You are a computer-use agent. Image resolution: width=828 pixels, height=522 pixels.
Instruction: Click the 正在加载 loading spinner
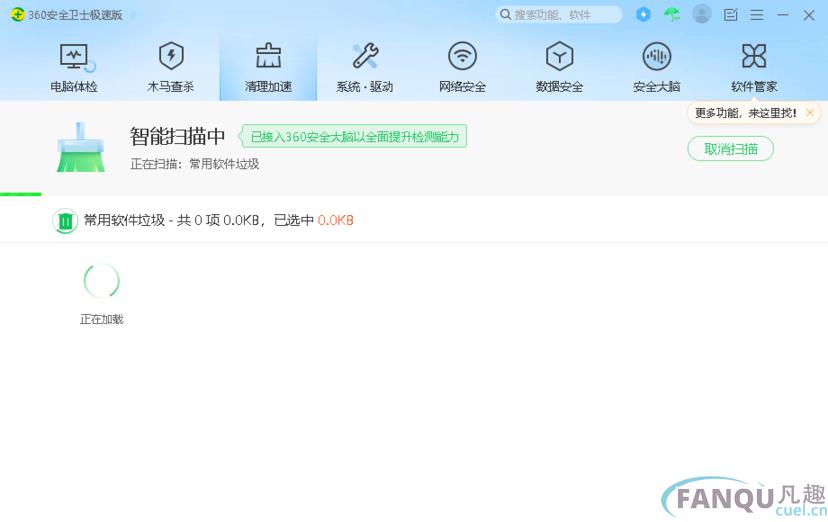pos(101,282)
